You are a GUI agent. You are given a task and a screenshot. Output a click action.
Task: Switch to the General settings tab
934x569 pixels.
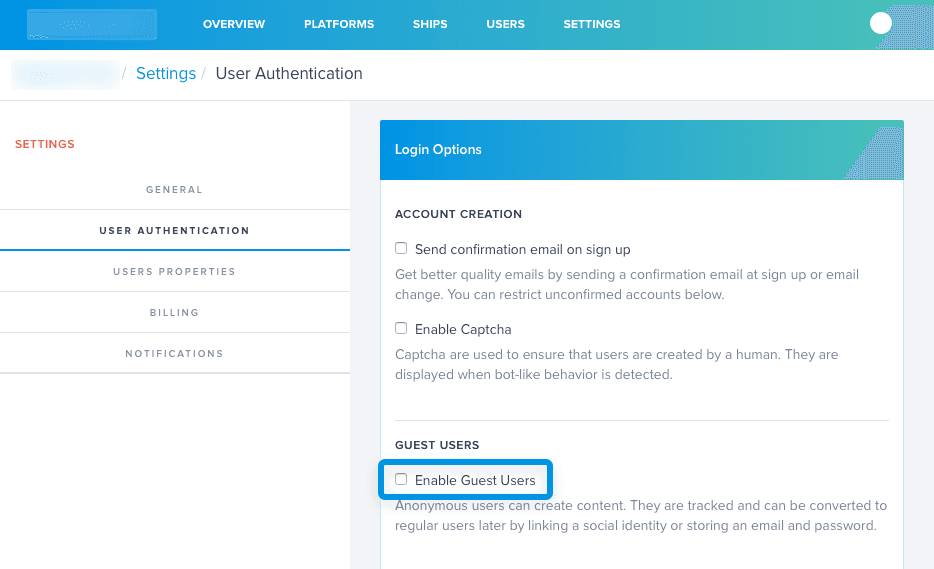coord(174,189)
